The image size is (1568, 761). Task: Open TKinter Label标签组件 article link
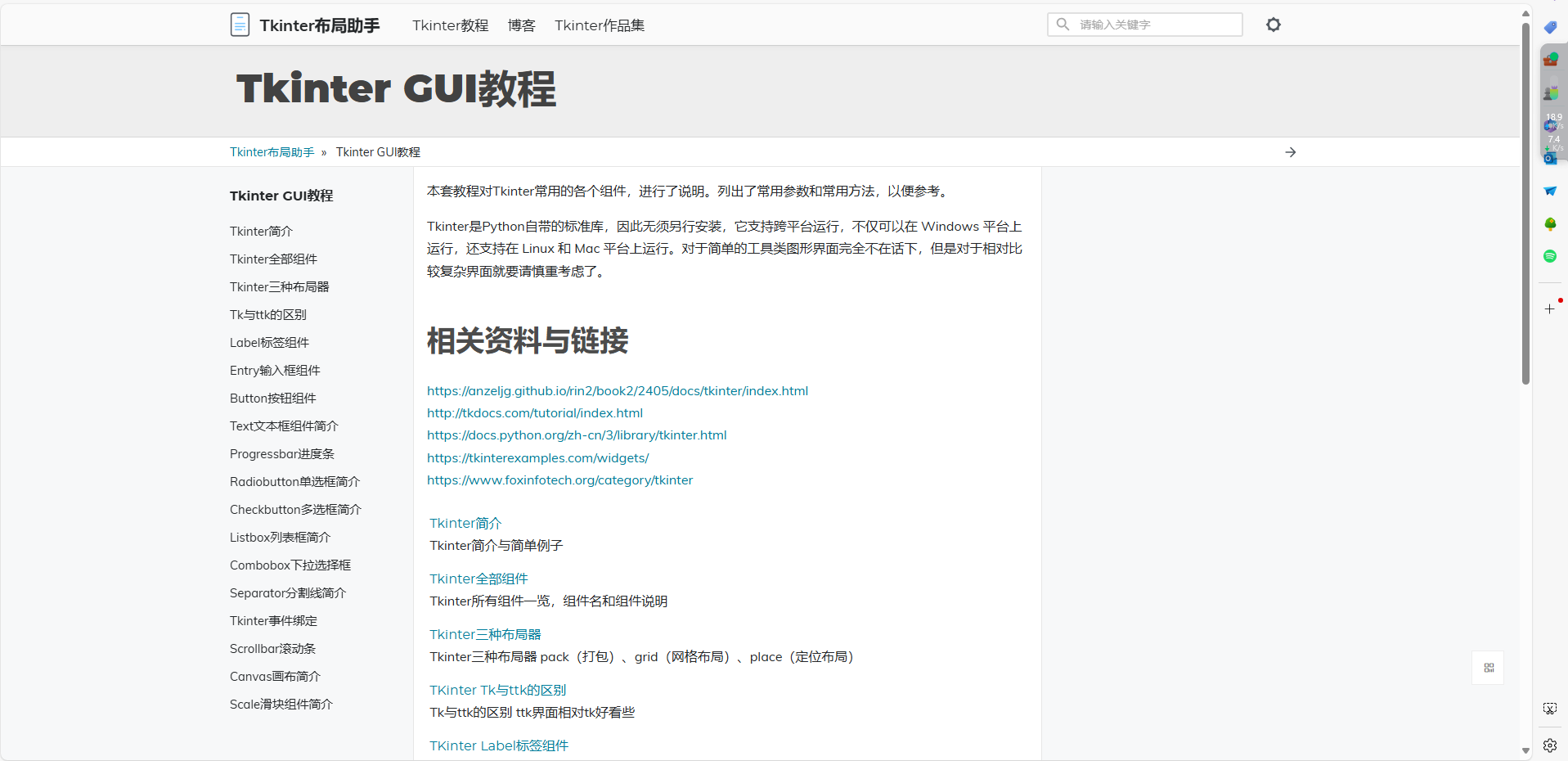point(499,746)
